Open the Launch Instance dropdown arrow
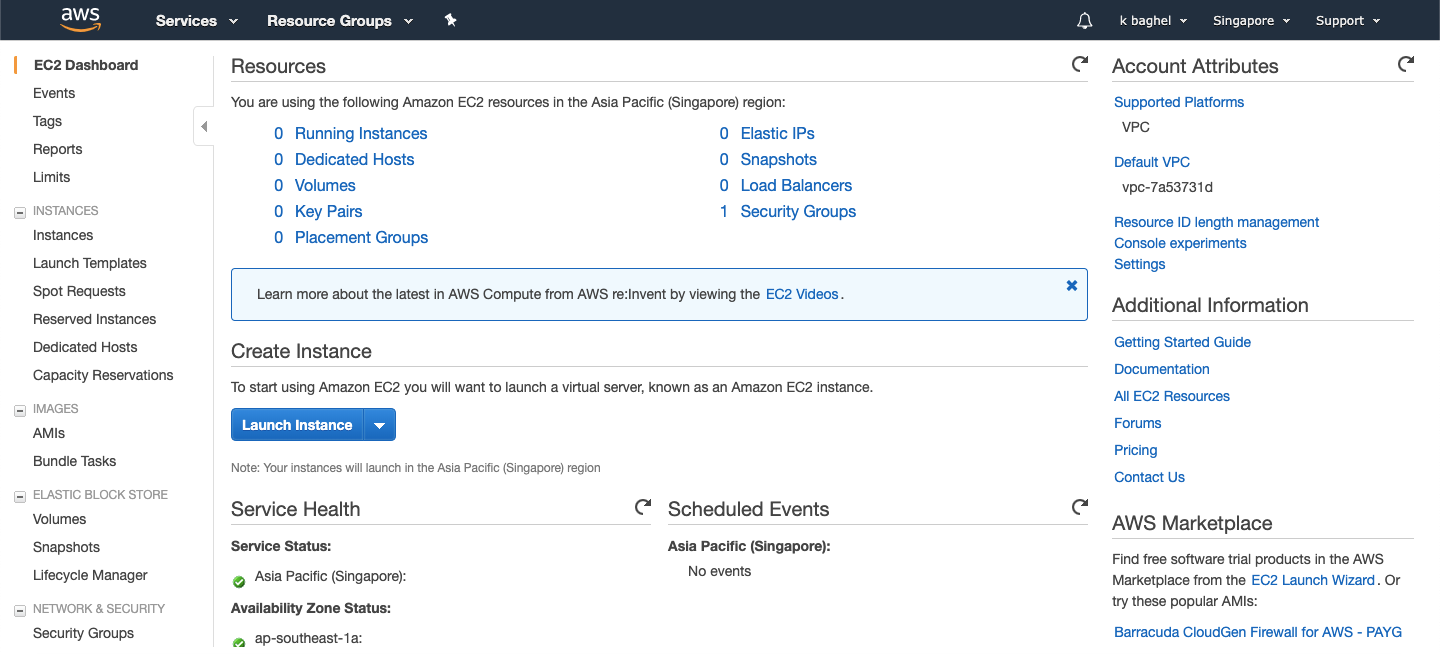The height and width of the screenshot is (654, 1440). [x=379, y=425]
